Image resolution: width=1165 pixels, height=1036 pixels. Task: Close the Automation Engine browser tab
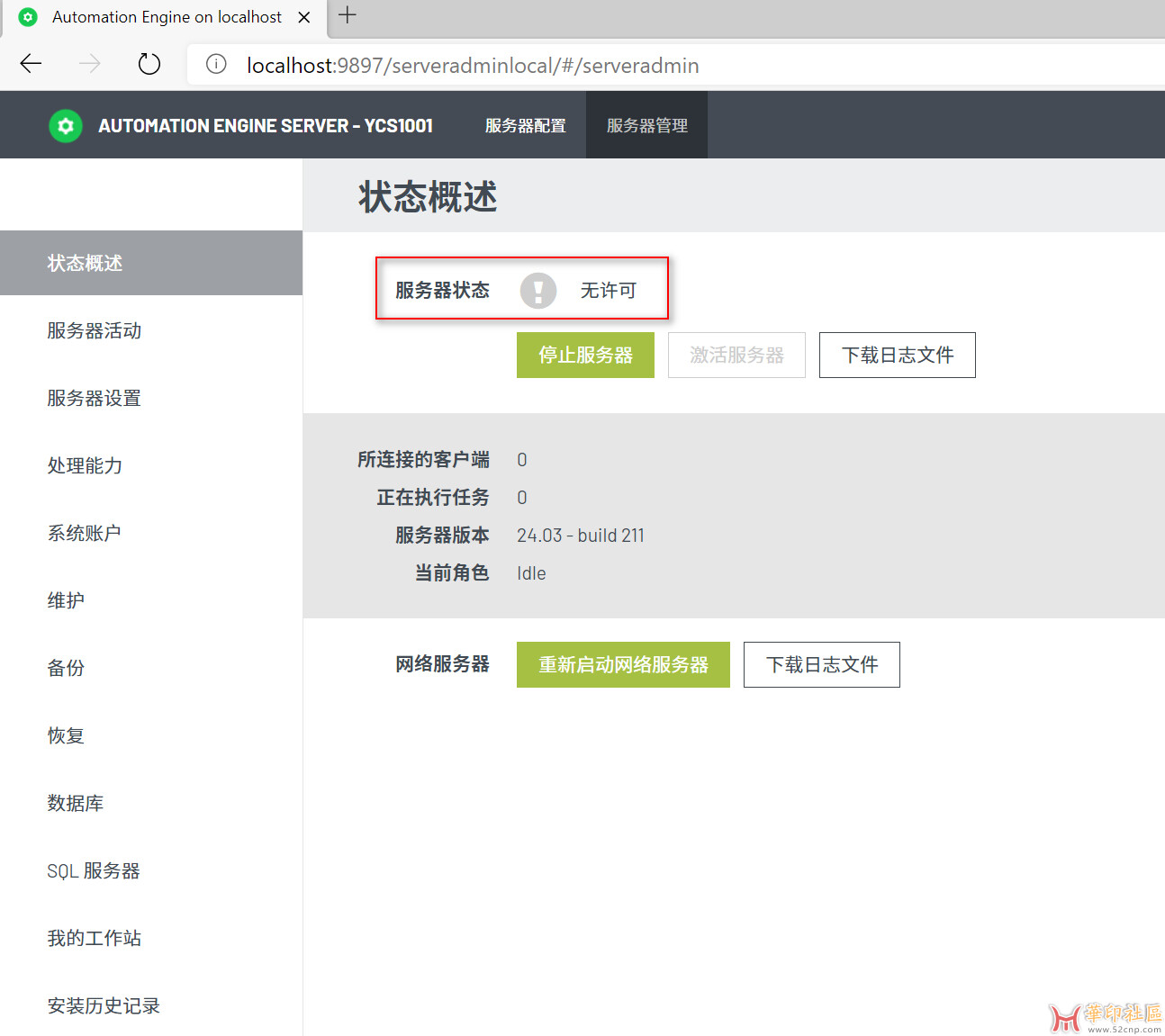click(x=304, y=17)
